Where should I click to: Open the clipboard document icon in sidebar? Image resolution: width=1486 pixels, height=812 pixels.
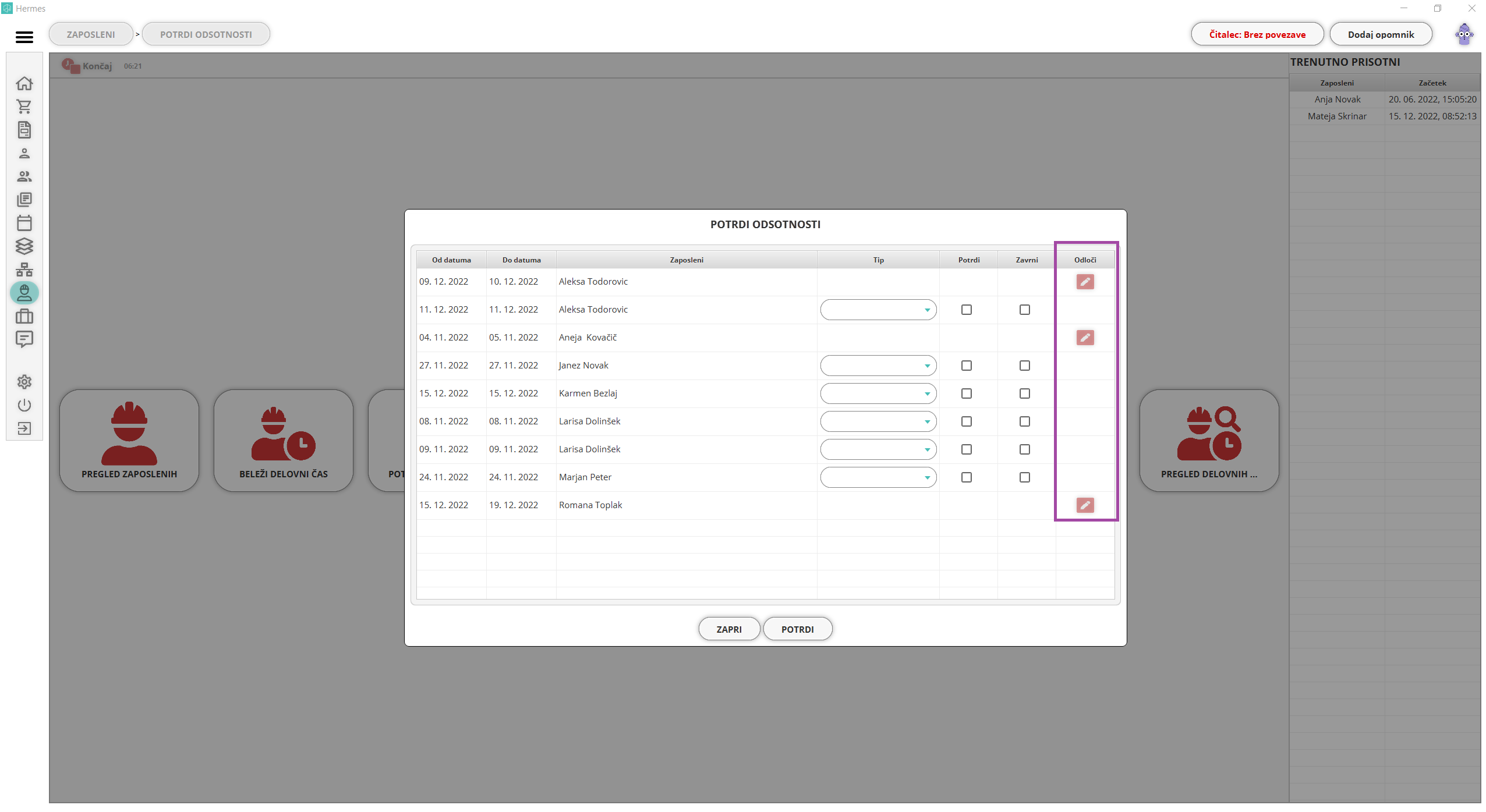click(24, 130)
